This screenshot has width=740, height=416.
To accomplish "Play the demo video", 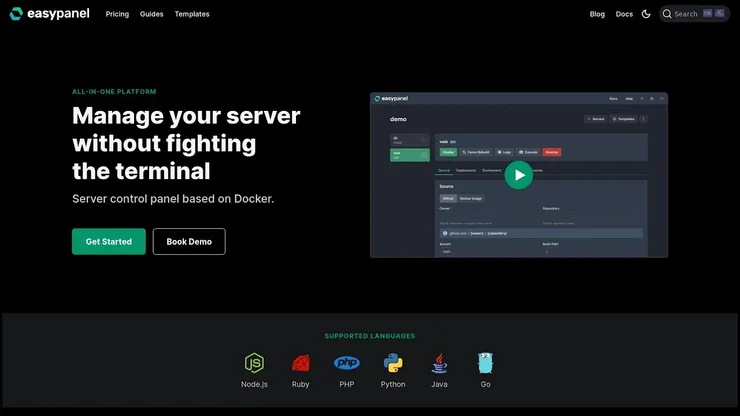I will pyautogui.click(x=519, y=175).
